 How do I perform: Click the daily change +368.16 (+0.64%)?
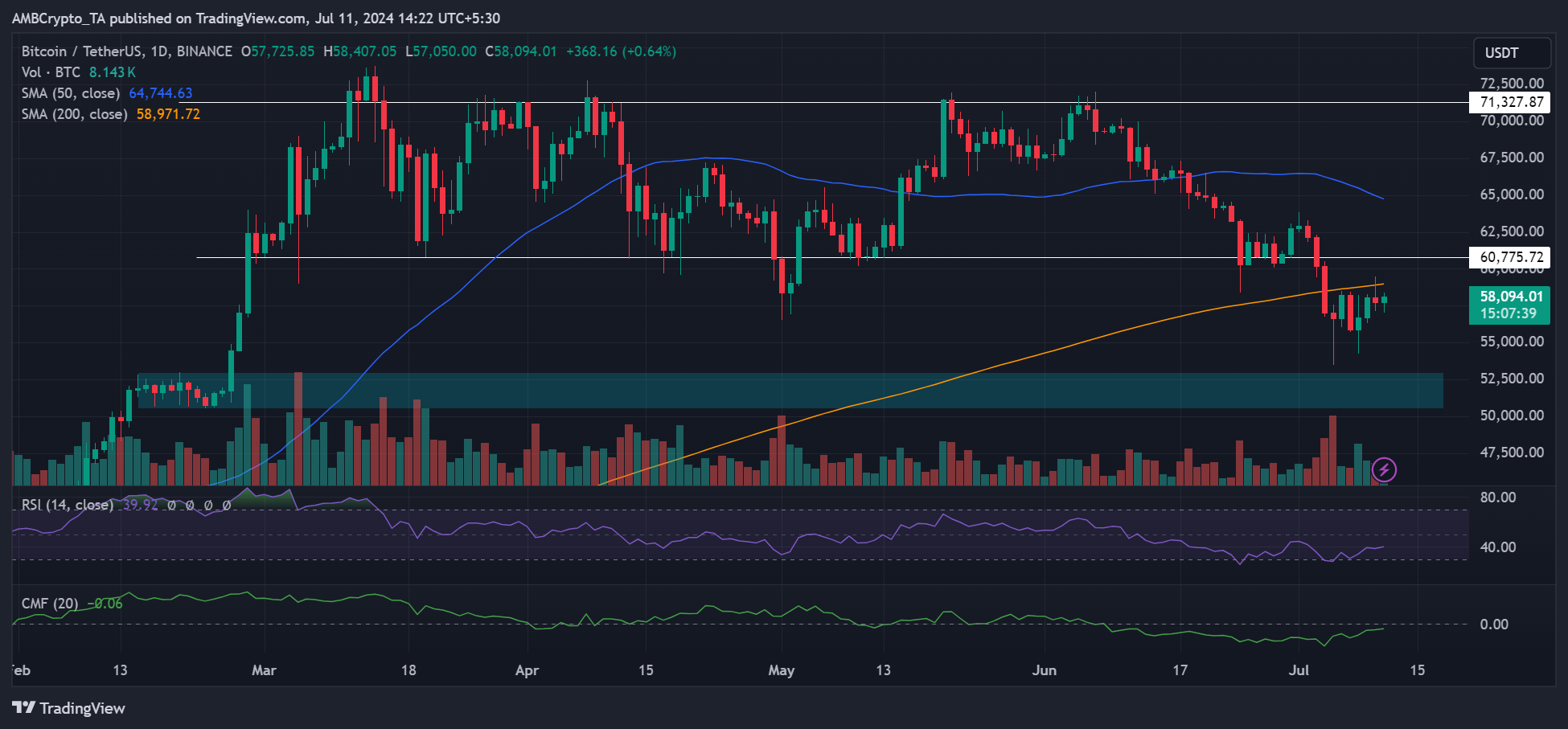coord(621,51)
